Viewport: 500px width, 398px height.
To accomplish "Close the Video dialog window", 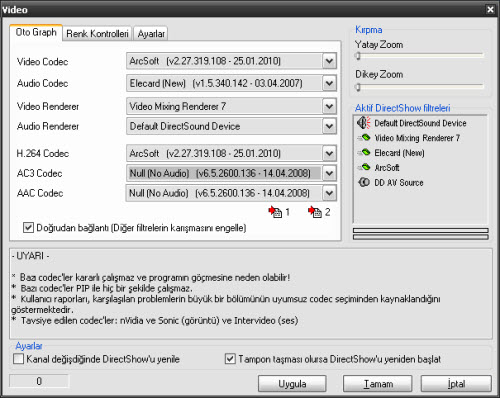I will click(490, 9).
